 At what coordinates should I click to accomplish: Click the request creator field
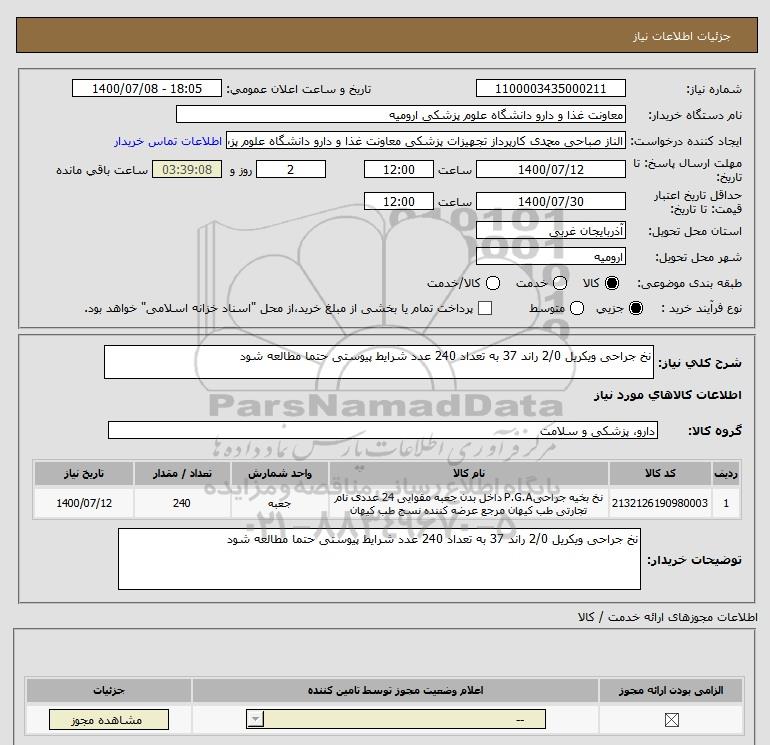click(x=426, y=141)
